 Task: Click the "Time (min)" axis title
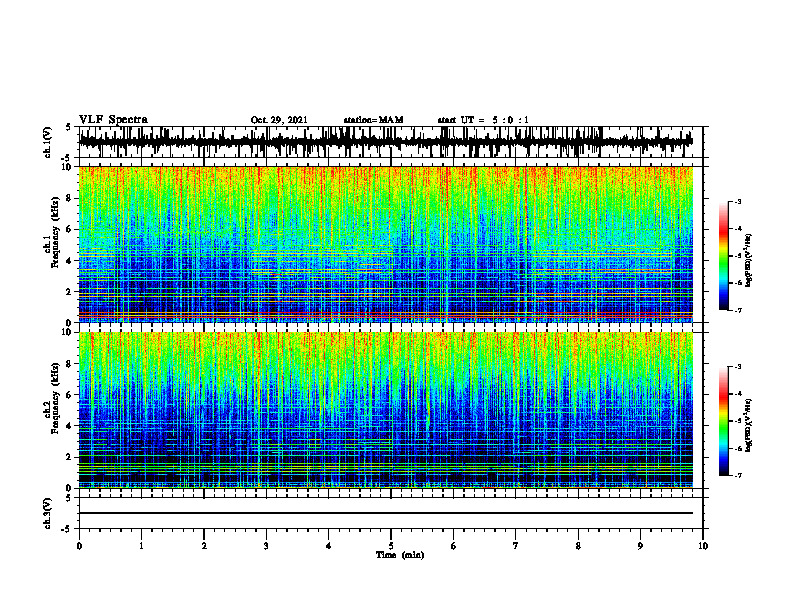(400, 555)
